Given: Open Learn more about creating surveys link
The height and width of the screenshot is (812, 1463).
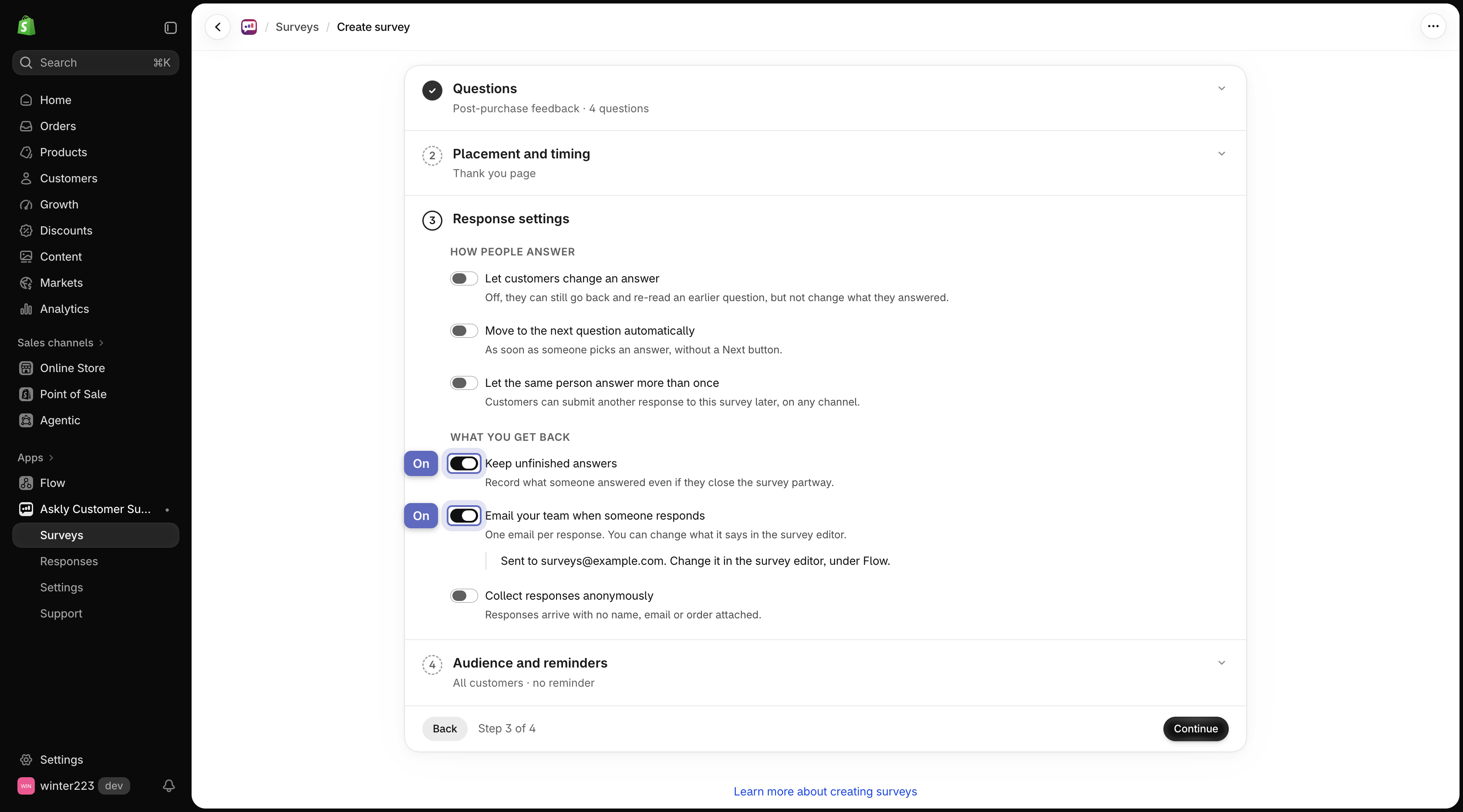Looking at the screenshot, I should tap(825, 792).
